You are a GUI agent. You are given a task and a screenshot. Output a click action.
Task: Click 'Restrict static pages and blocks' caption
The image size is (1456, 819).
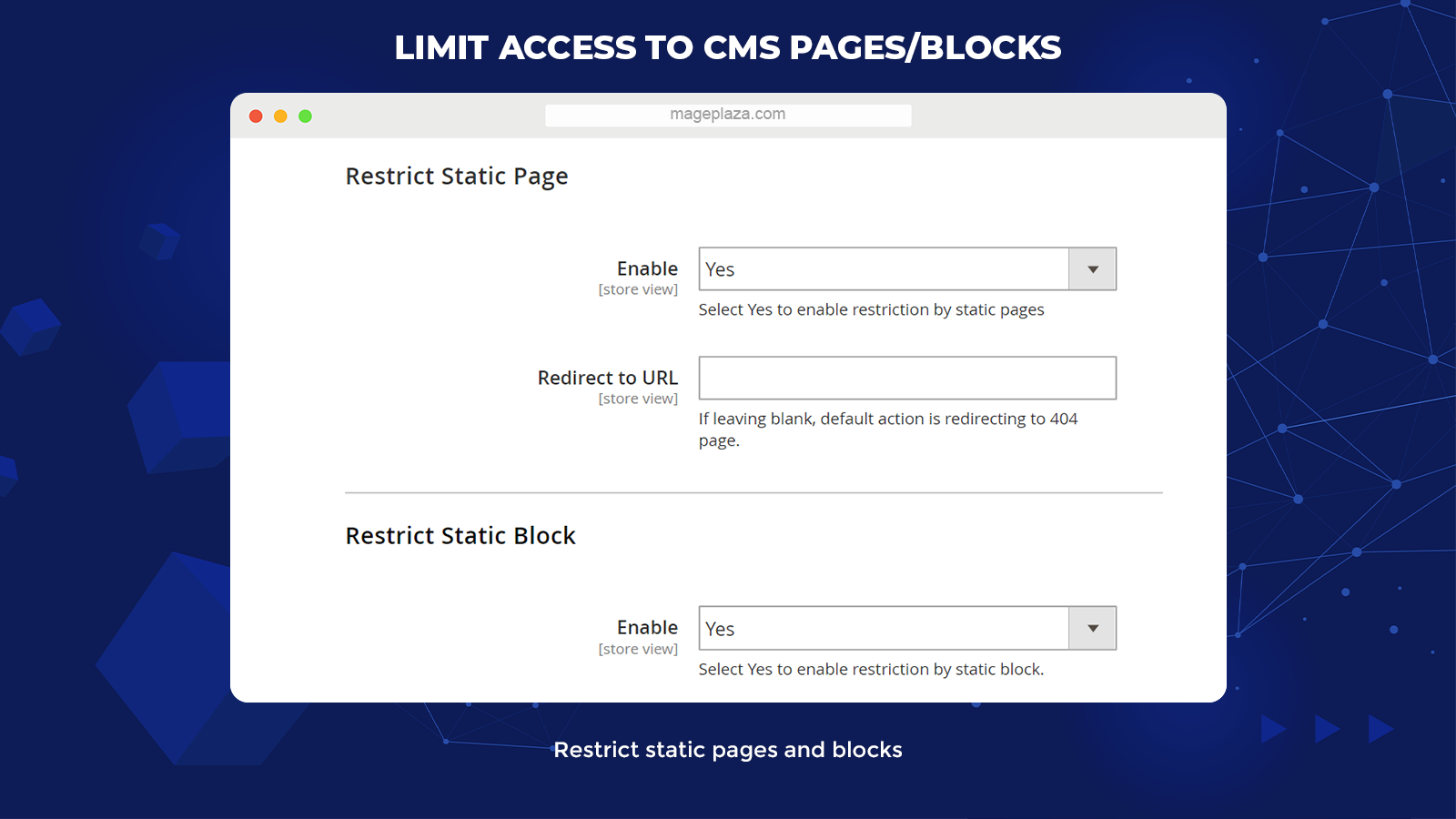pos(728,750)
